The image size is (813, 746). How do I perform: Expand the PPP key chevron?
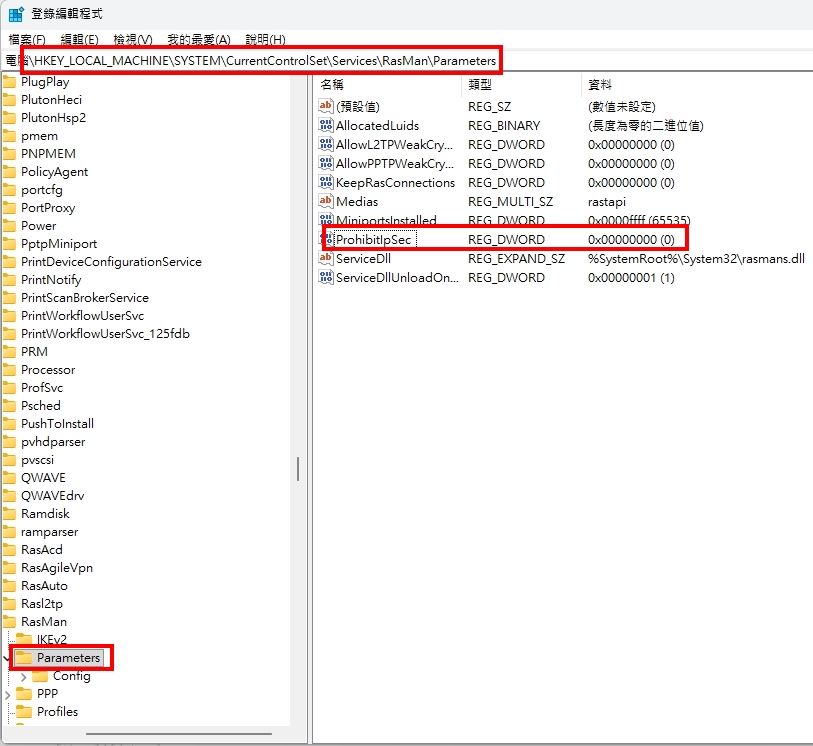[8, 694]
